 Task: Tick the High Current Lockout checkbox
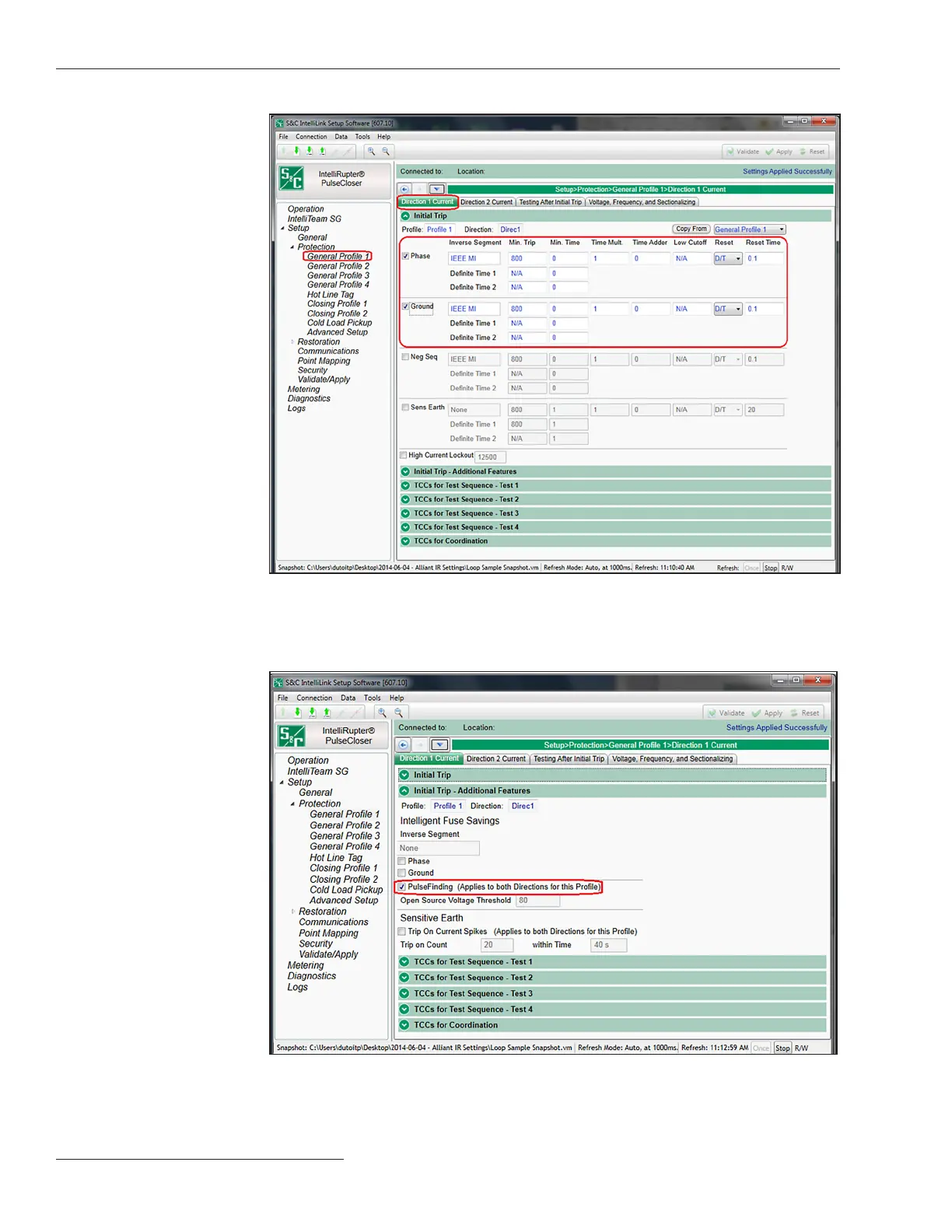click(x=404, y=455)
